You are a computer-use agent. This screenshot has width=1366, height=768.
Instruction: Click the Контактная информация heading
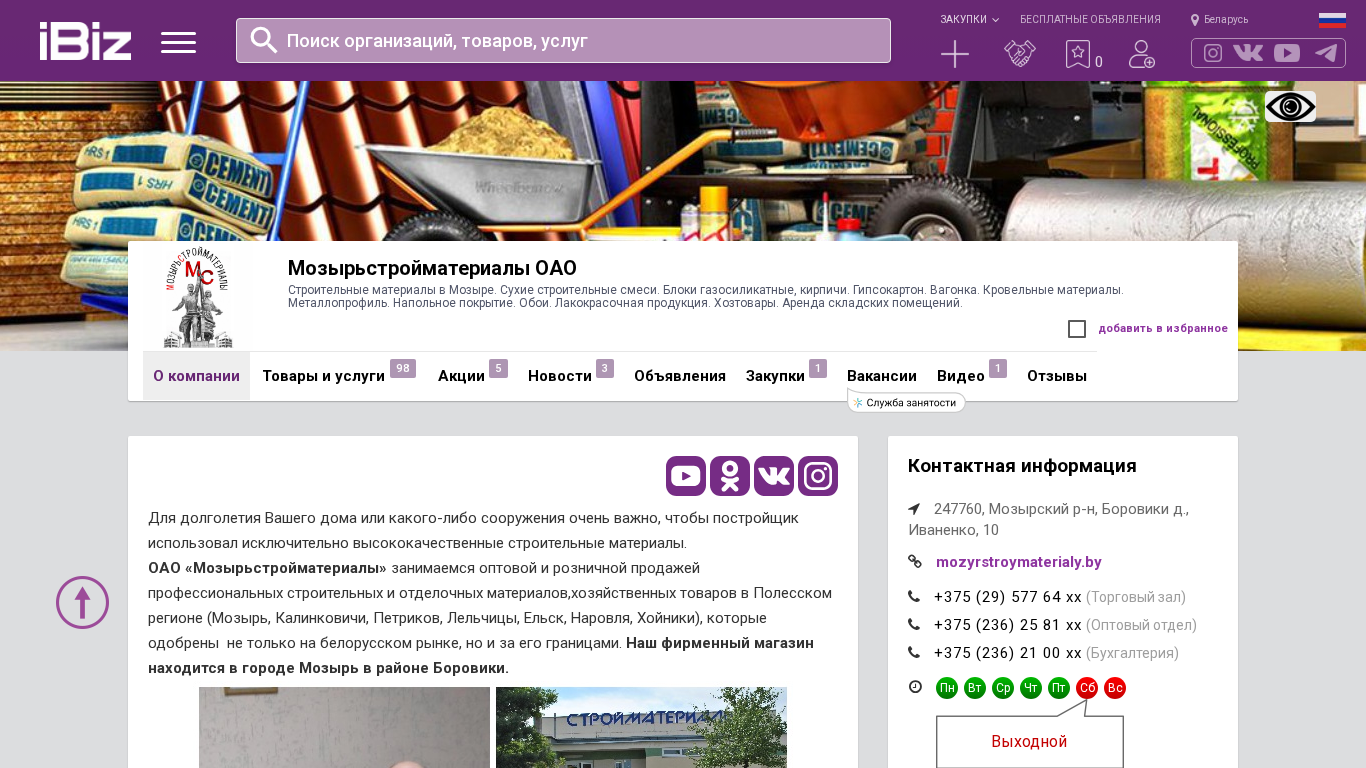[x=1022, y=466]
